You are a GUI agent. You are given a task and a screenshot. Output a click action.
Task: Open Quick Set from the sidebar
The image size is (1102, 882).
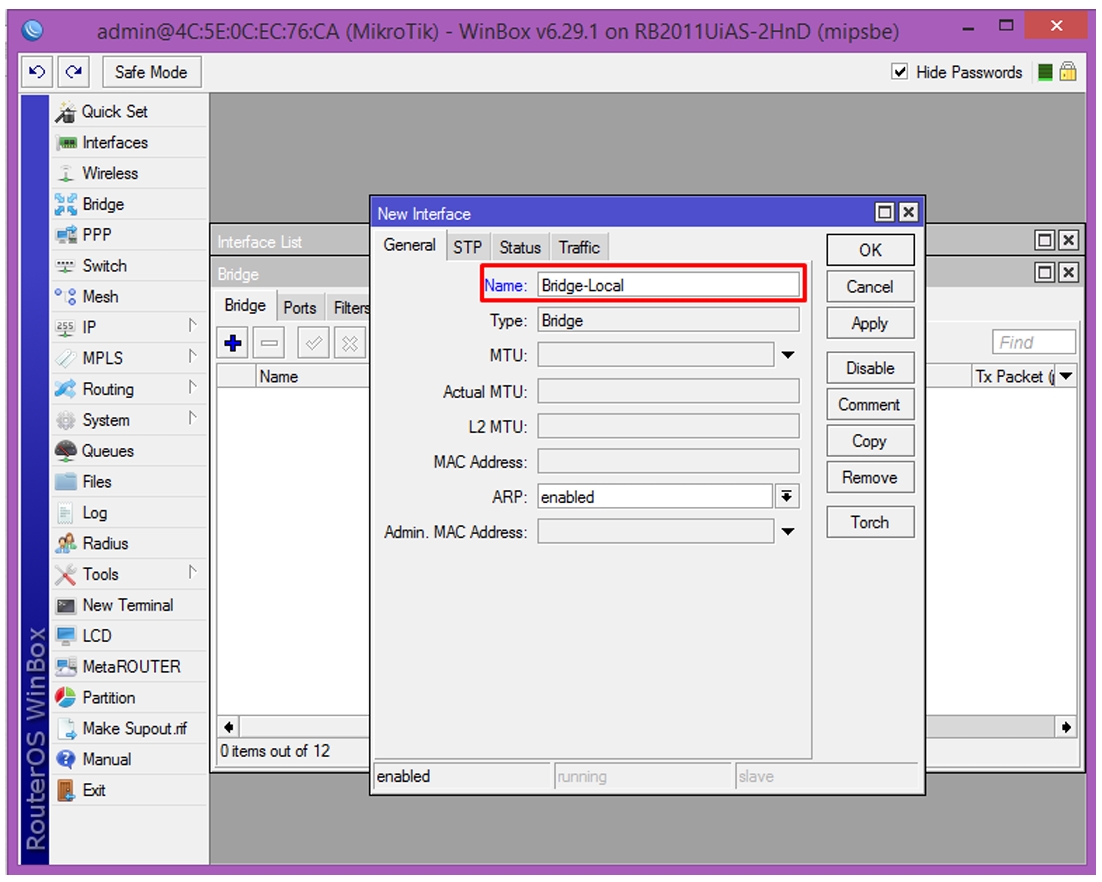pos(130,112)
